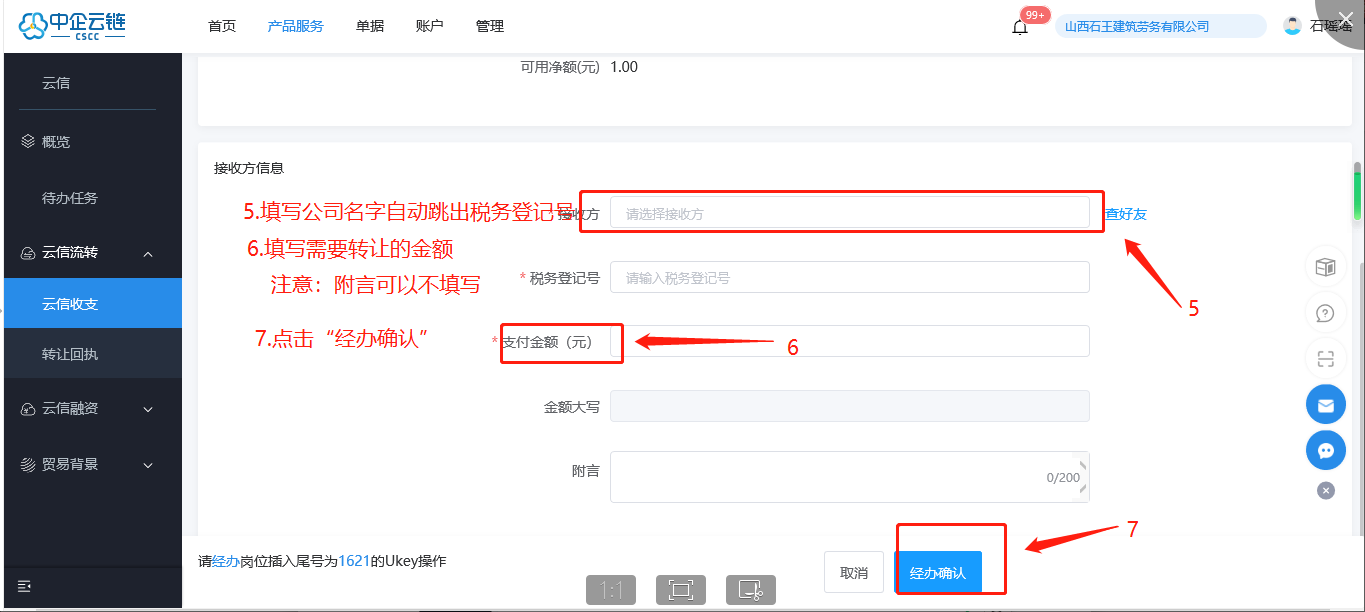Screen dimensions: 1365x612
Task: Close the image viewer with top-right X
Action: [x=1345, y=17]
